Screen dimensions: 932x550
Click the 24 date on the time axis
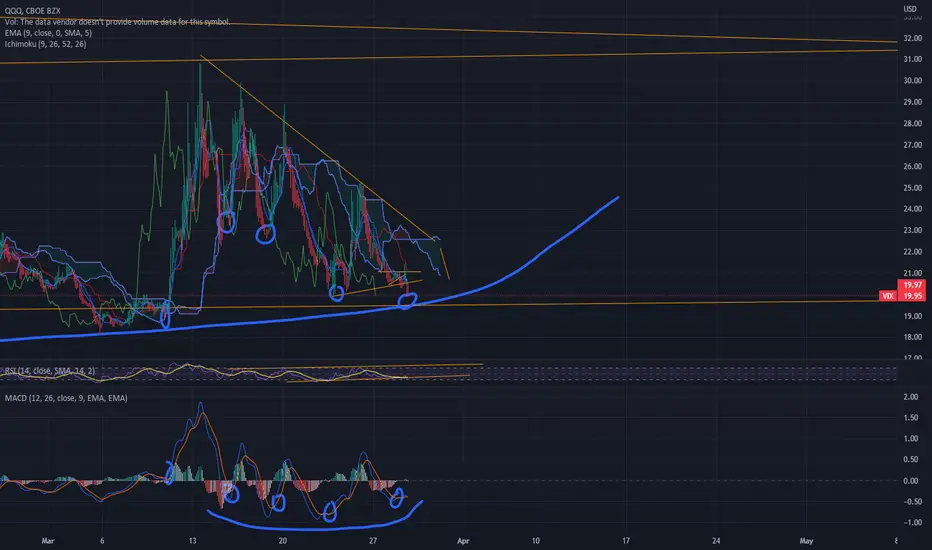(x=716, y=541)
